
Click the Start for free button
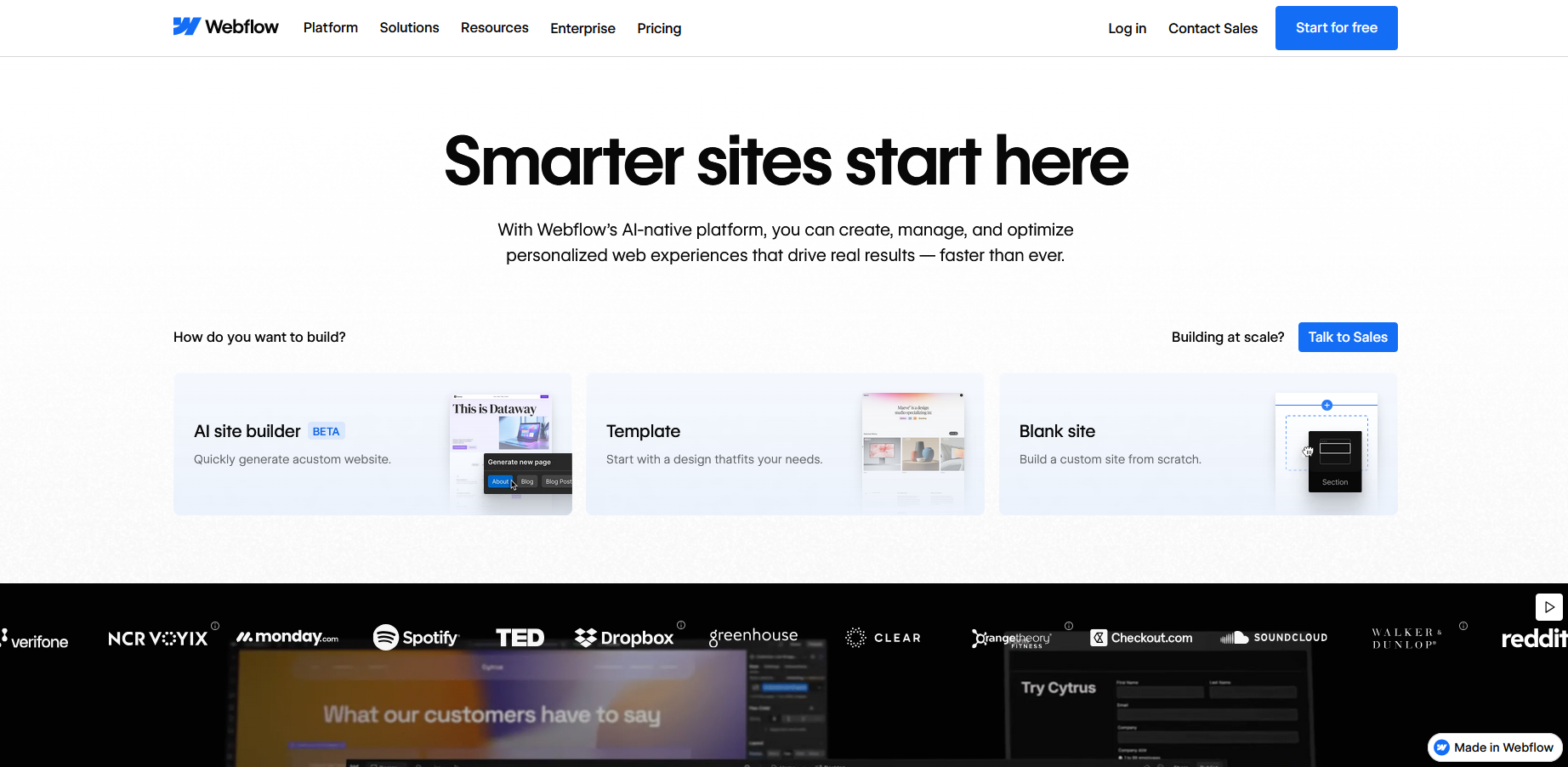(1336, 28)
